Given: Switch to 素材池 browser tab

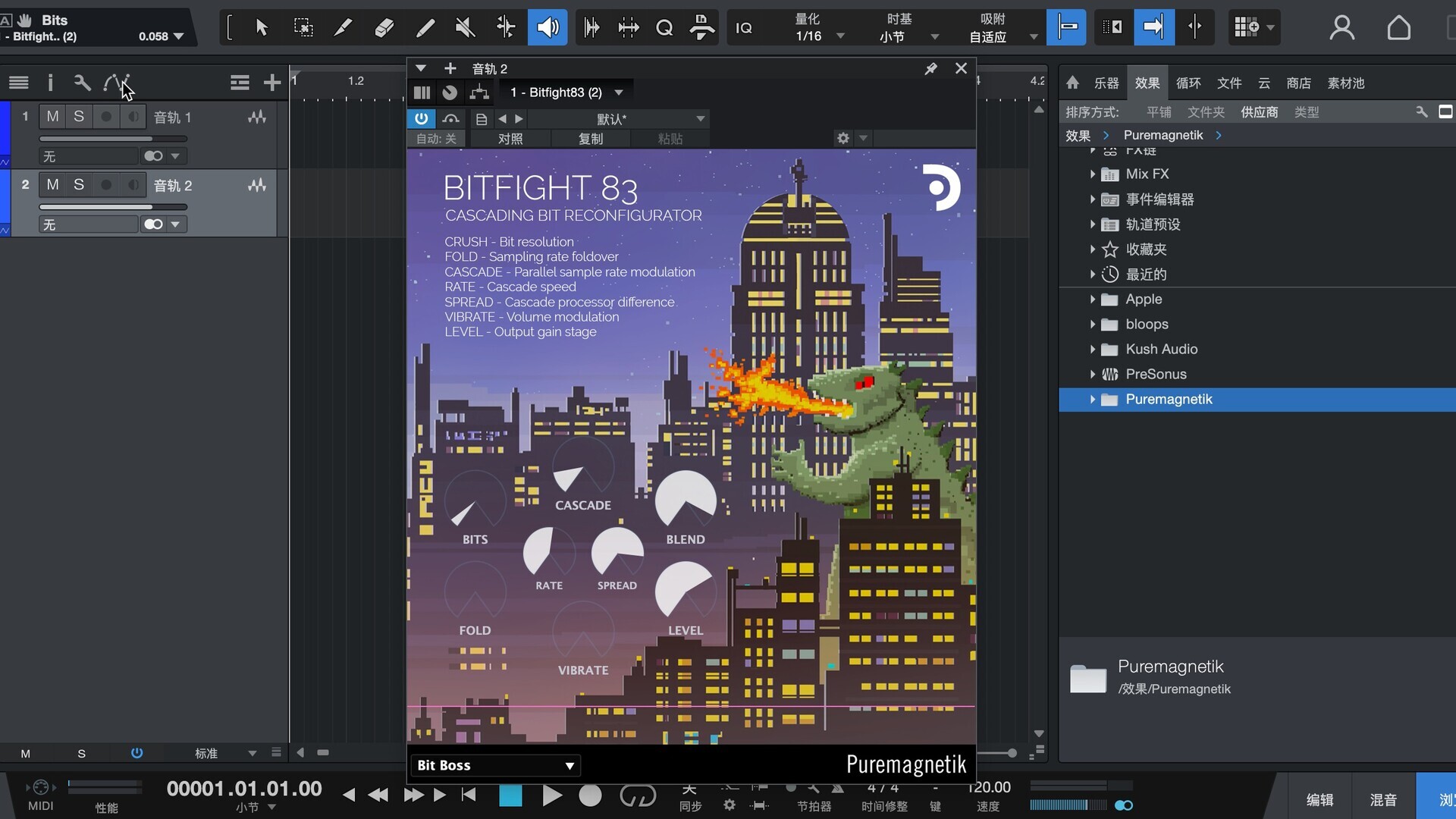Looking at the screenshot, I should (1346, 83).
